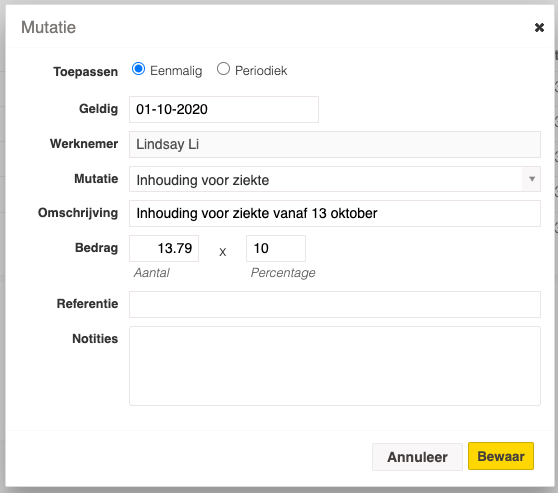The height and width of the screenshot is (493, 558).
Task: Select the Percentage field containing 10
Action: (x=276, y=248)
